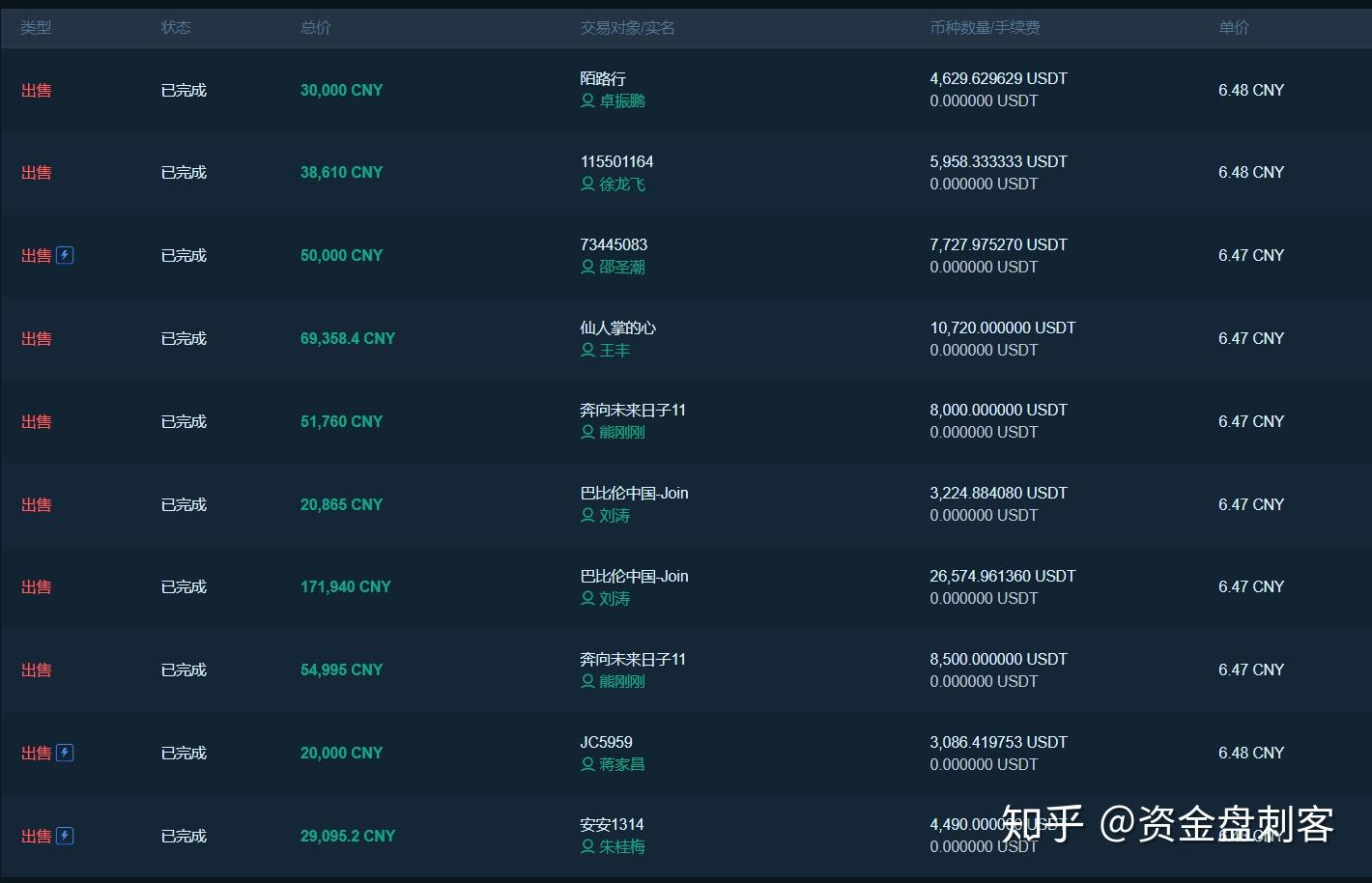The width and height of the screenshot is (1372, 883).
Task: Click the 币种数量/手续费 column header
Action: click(x=985, y=28)
